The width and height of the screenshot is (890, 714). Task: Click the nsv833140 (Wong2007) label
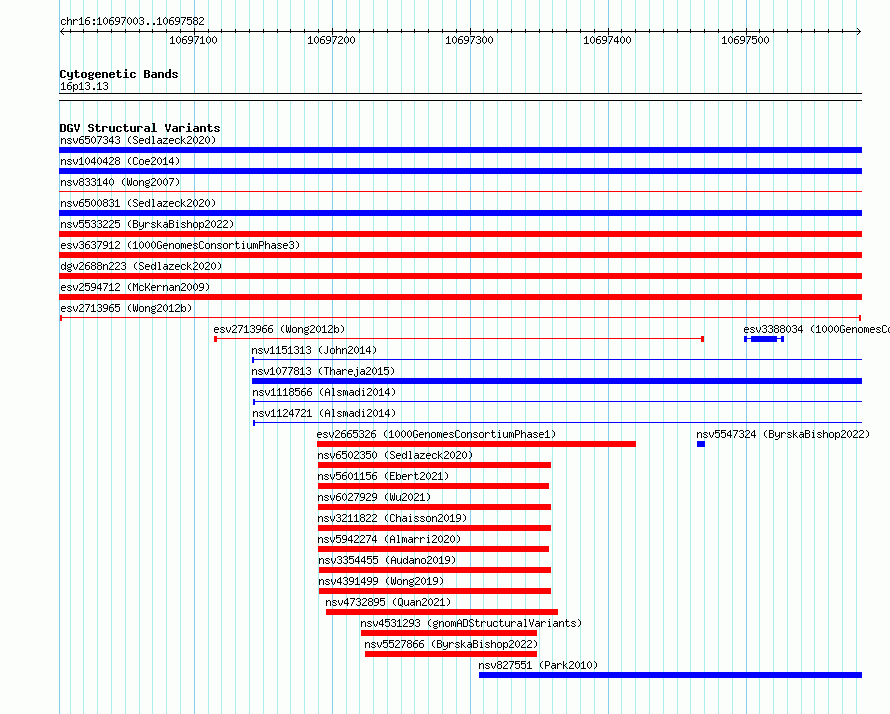(x=120, y=182)
